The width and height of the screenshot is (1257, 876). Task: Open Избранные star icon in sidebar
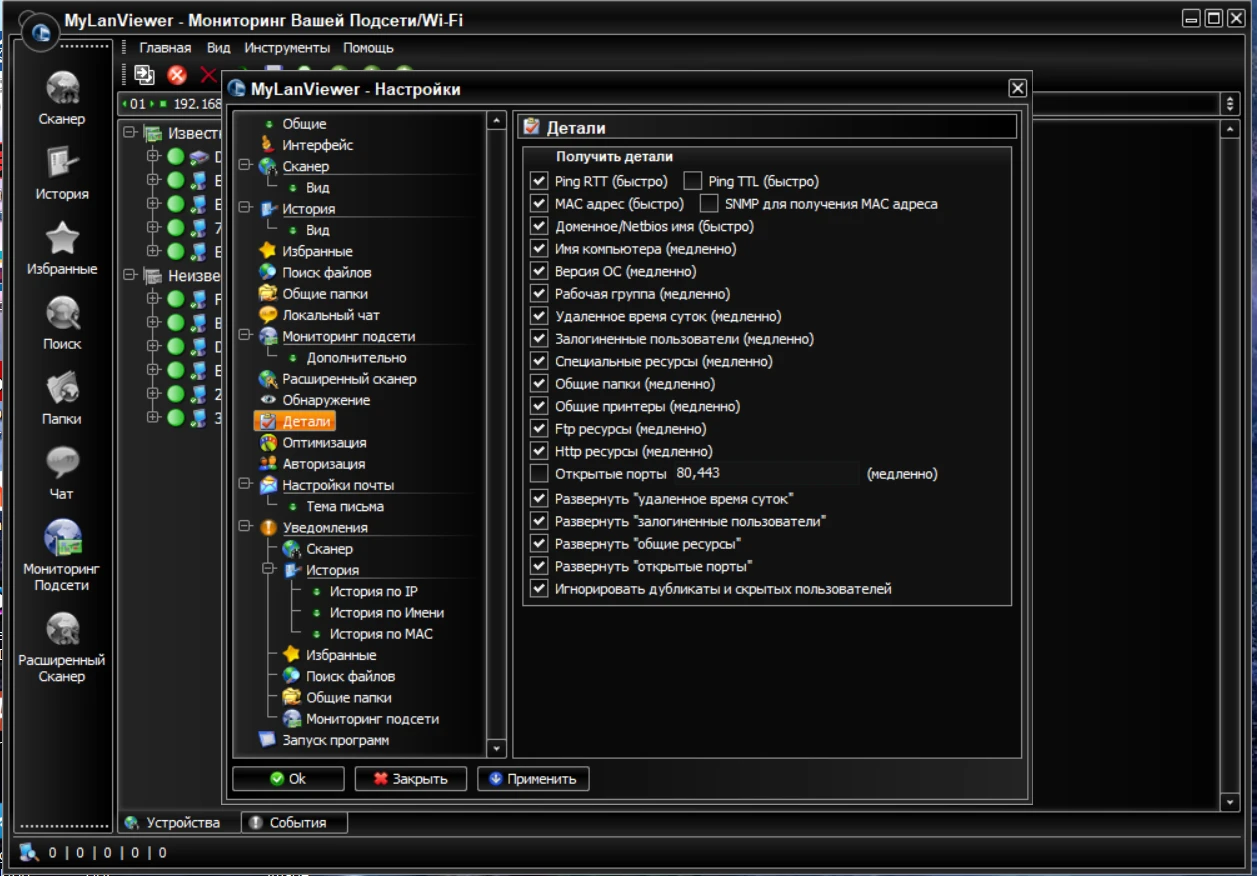[62, 239]
